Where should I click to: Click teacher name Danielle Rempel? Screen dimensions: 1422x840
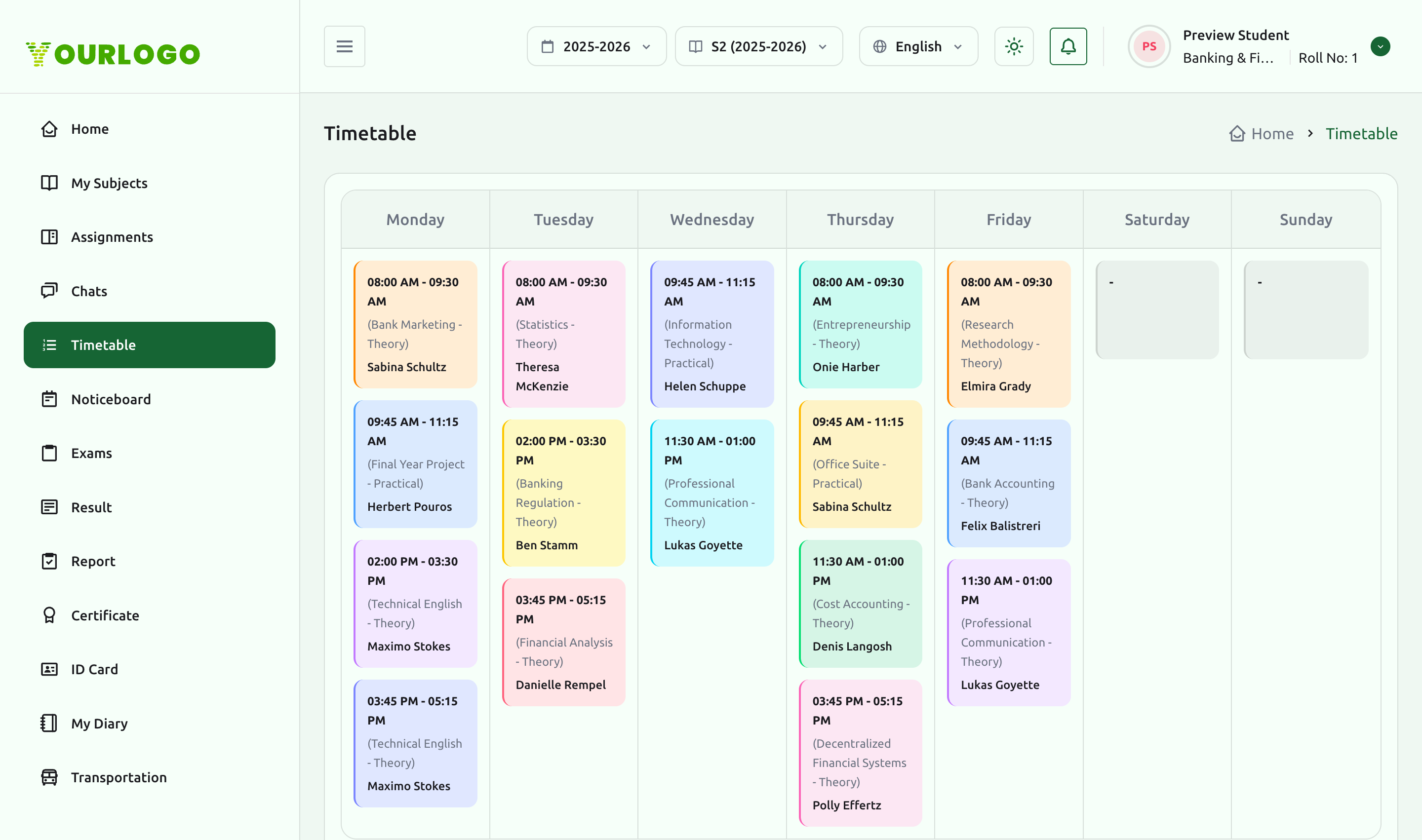pos(560,685)
